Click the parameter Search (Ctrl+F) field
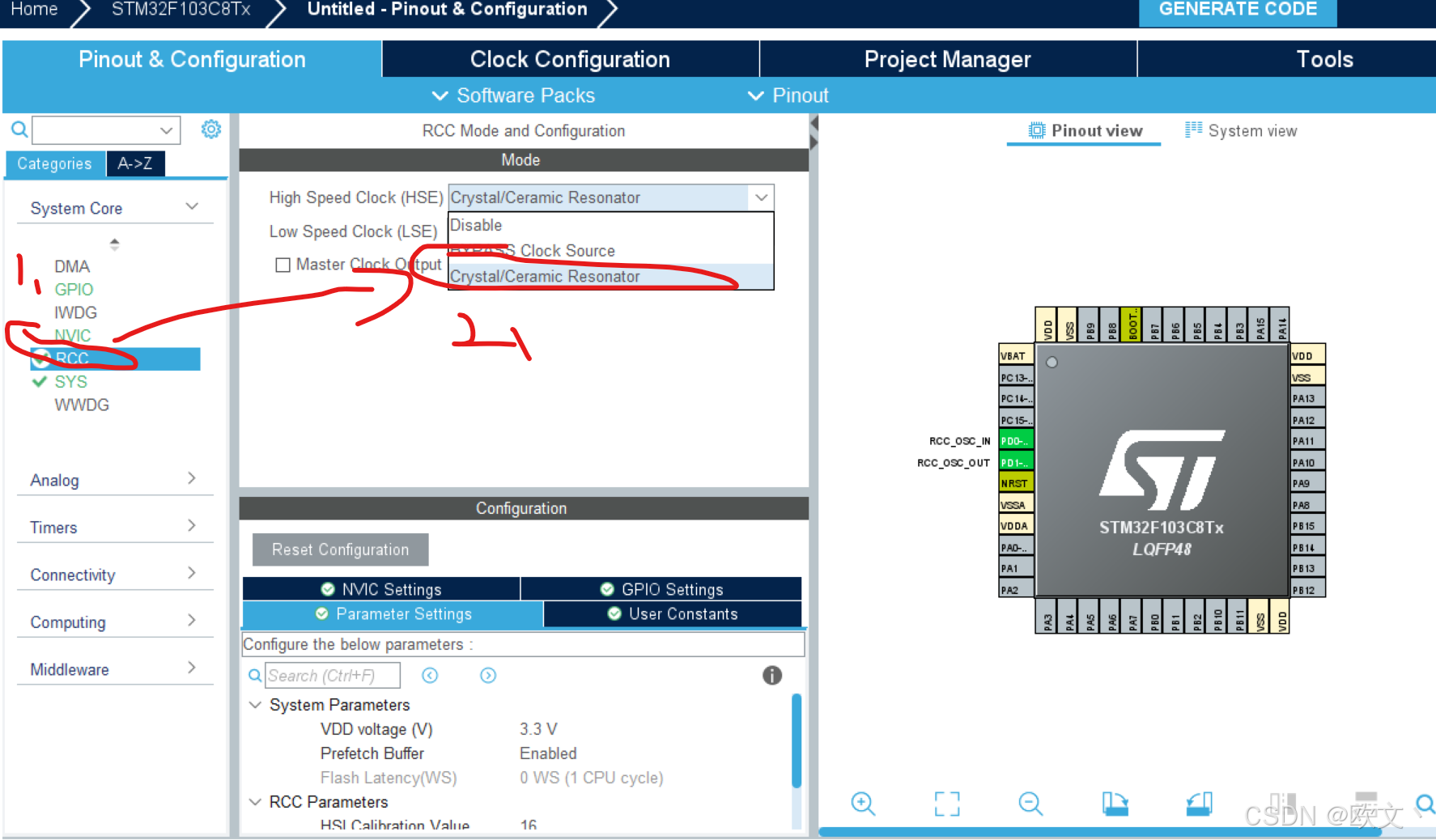The width and height of the screenshot is (1436, 840). (333, 675)
